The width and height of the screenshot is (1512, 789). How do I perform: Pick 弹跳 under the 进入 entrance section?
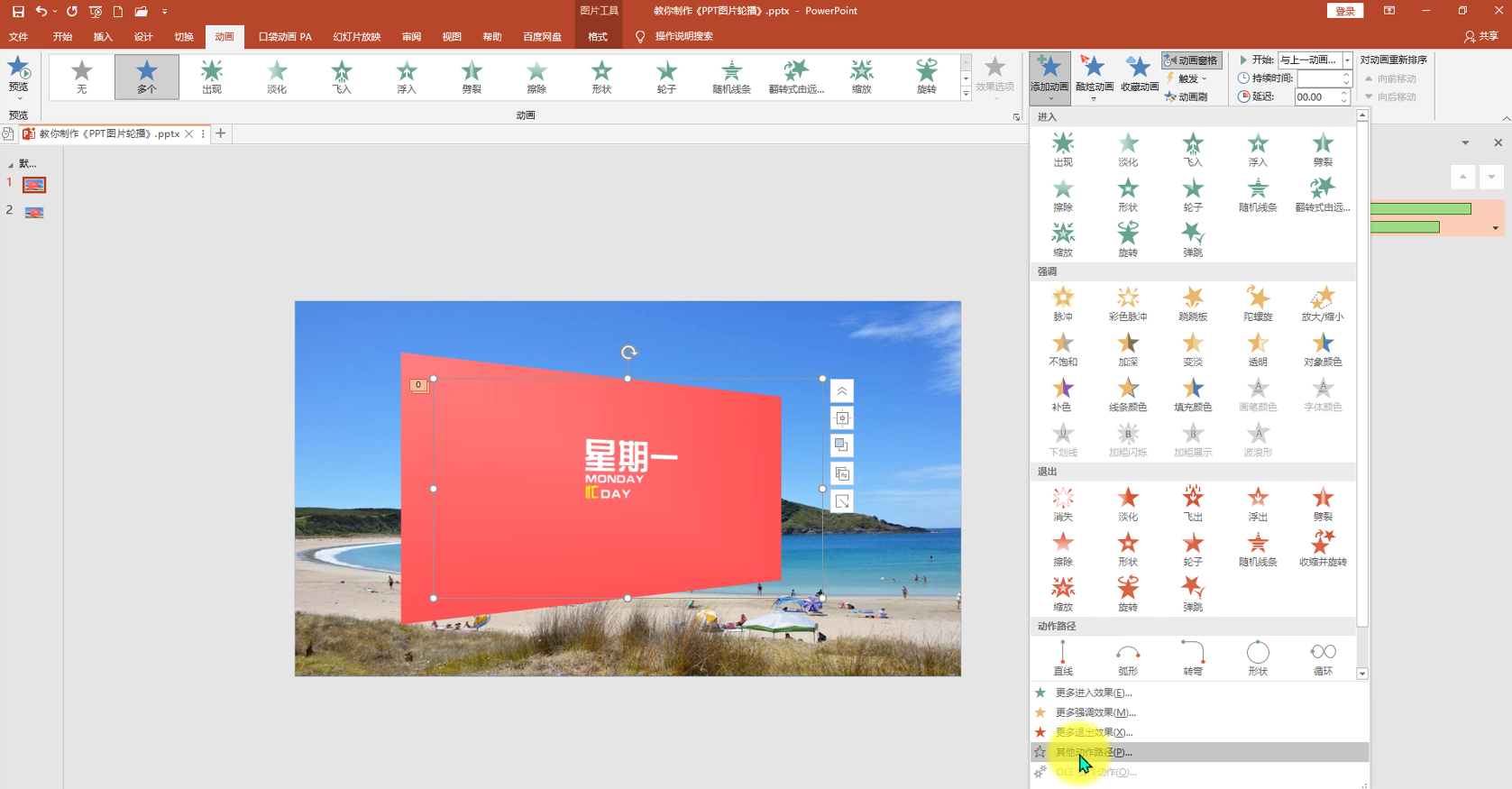(1193, 239)
